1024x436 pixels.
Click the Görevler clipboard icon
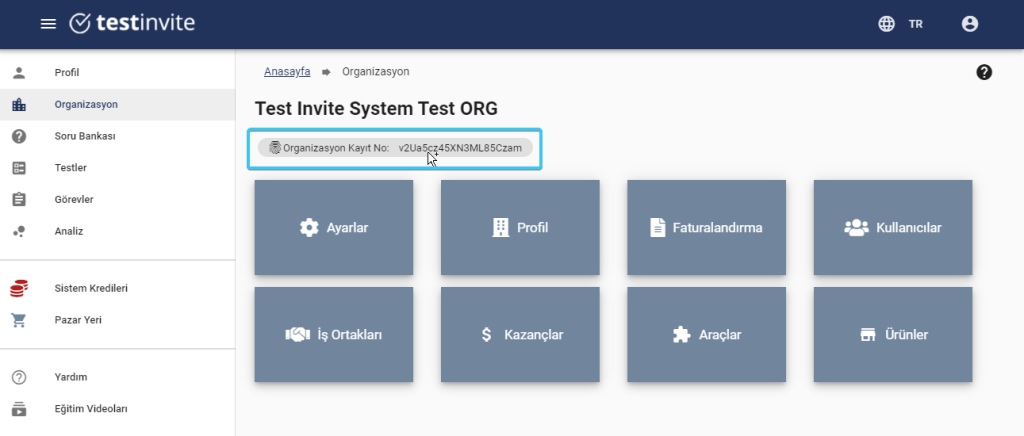pyautogui.click(x=19, y=200)
